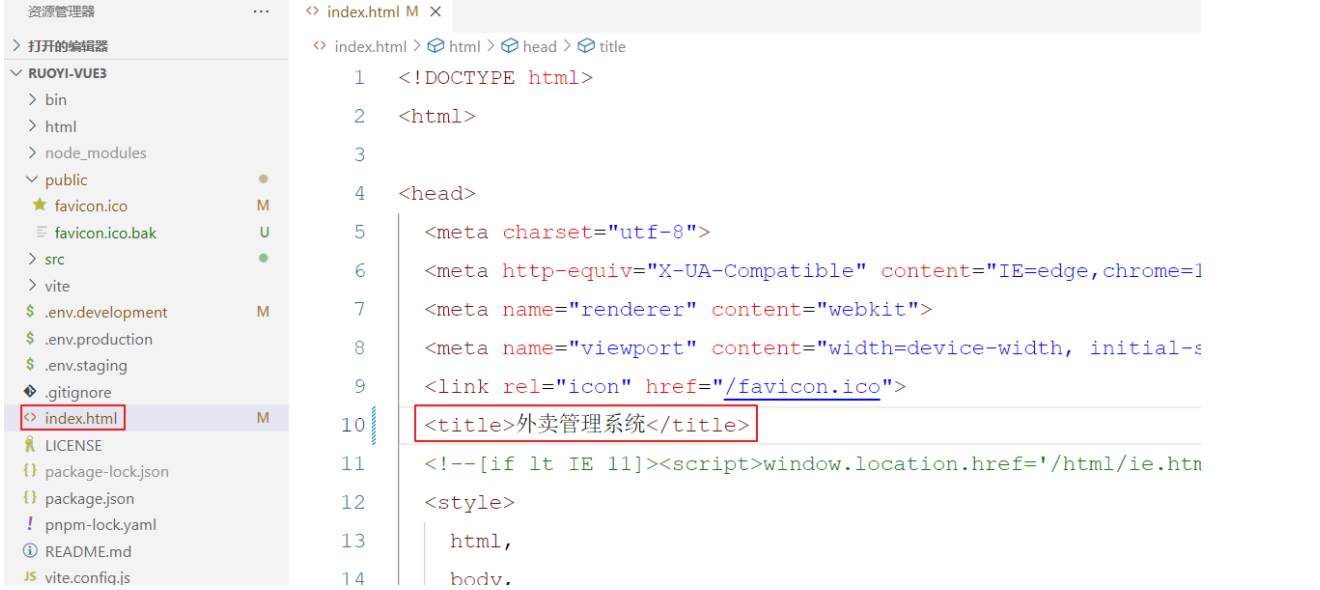Click the star icon next to favicon.ico
This screenshot has height=590, width=1320.
click(x=40, y=205)
